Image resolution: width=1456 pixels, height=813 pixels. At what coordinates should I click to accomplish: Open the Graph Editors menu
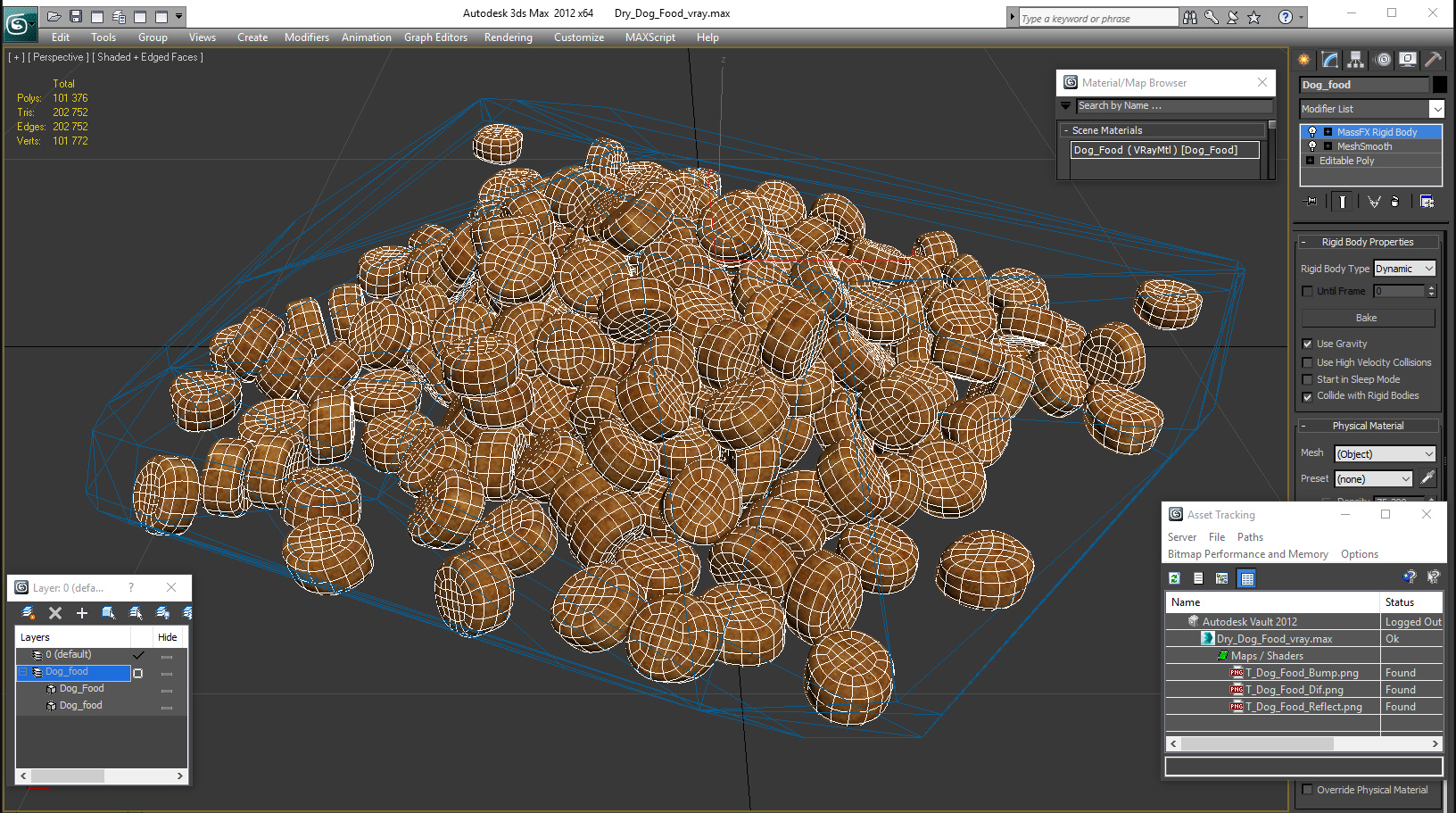pyautogui.click(x=435, y=37)
